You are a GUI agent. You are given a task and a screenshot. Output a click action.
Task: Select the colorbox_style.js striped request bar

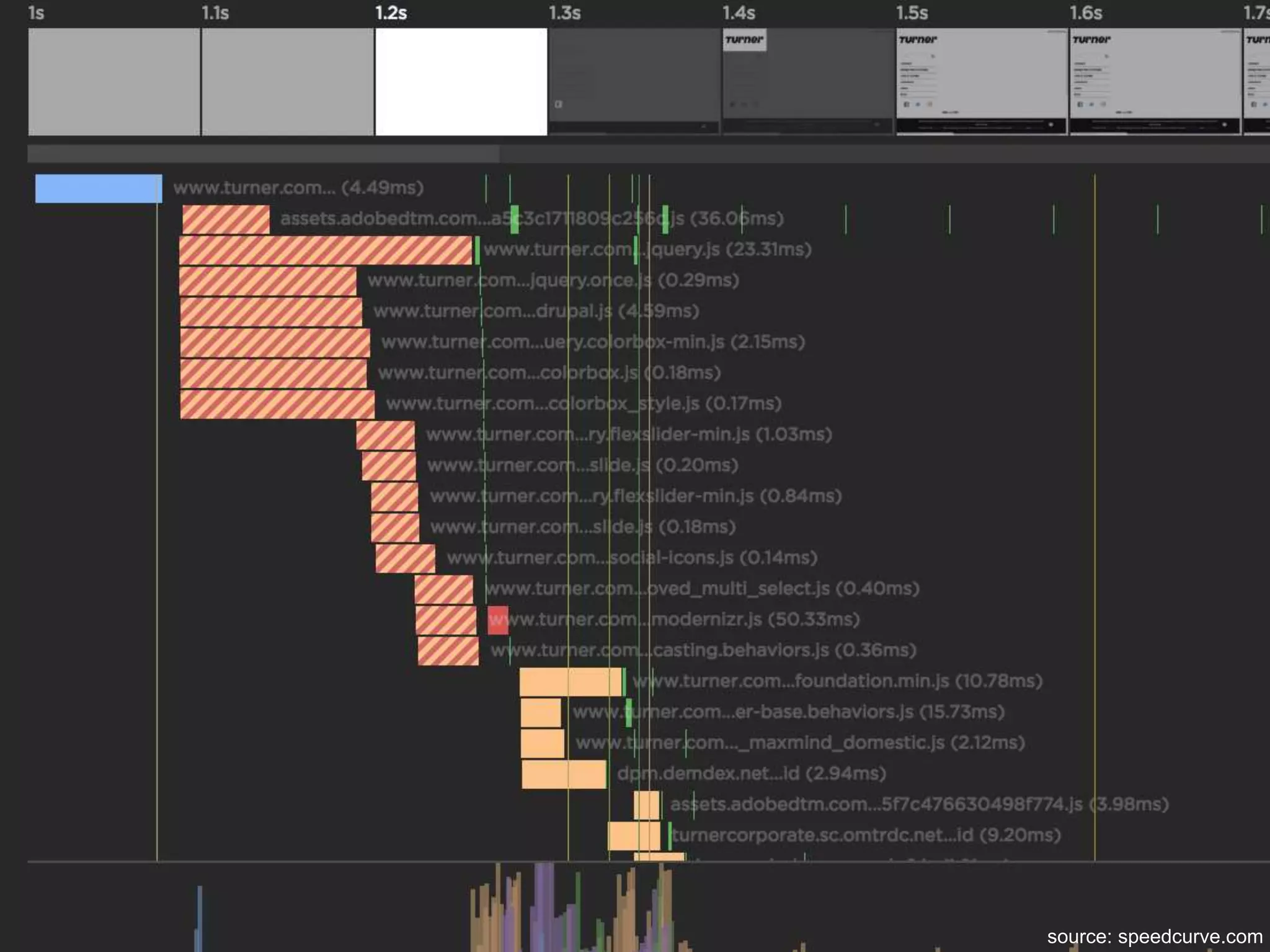[277, 404]
